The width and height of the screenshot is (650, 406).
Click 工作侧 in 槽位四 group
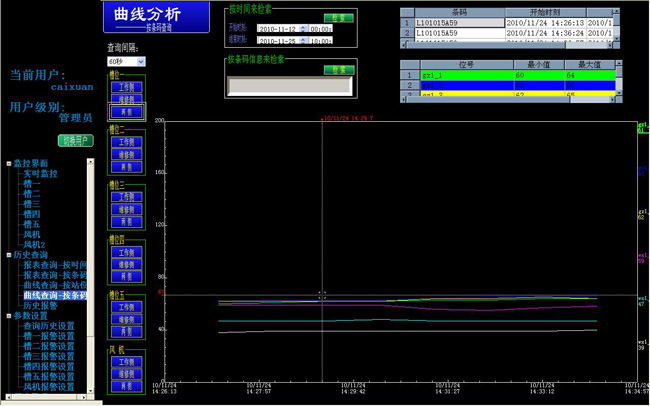[x=126, y=252]
